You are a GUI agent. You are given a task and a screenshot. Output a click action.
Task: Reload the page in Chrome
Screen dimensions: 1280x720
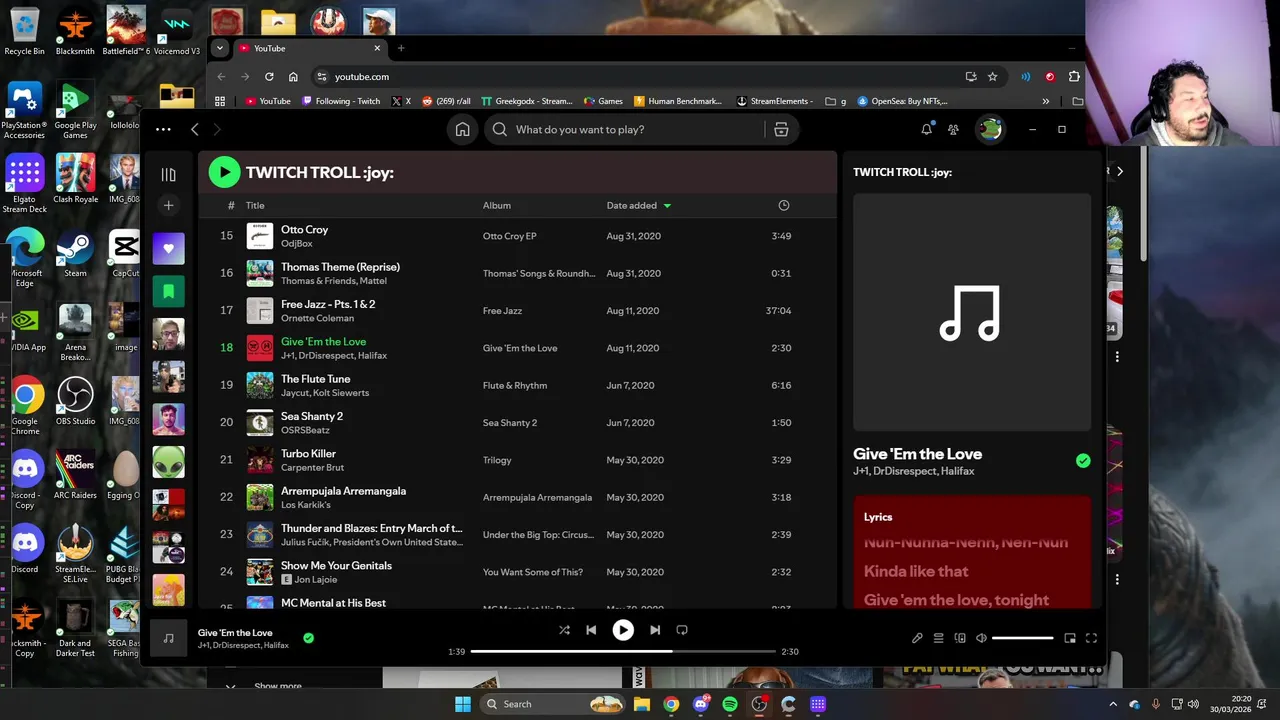(x=269, y=76)
